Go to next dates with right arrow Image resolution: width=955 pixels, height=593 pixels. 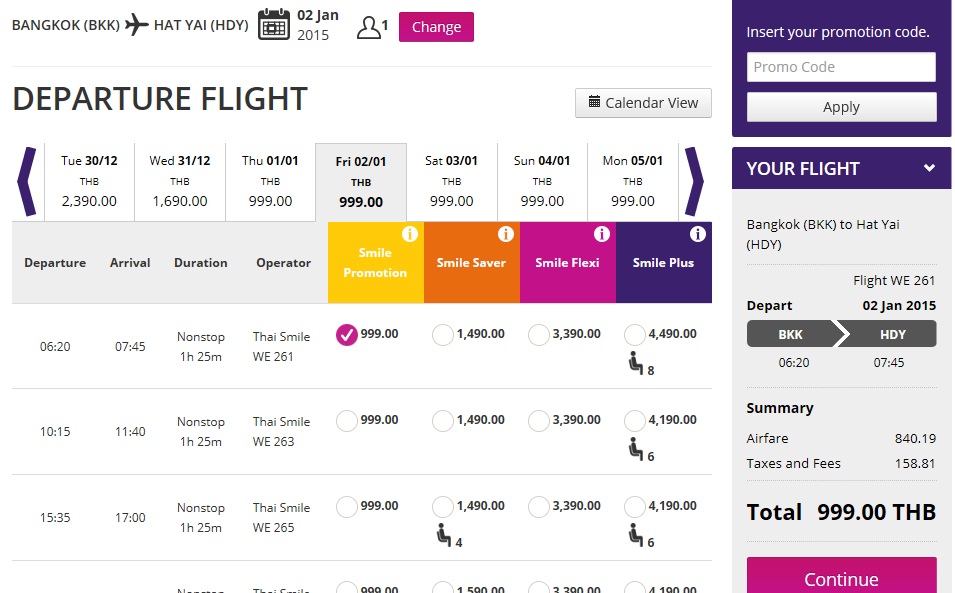[x=694, y=181]
